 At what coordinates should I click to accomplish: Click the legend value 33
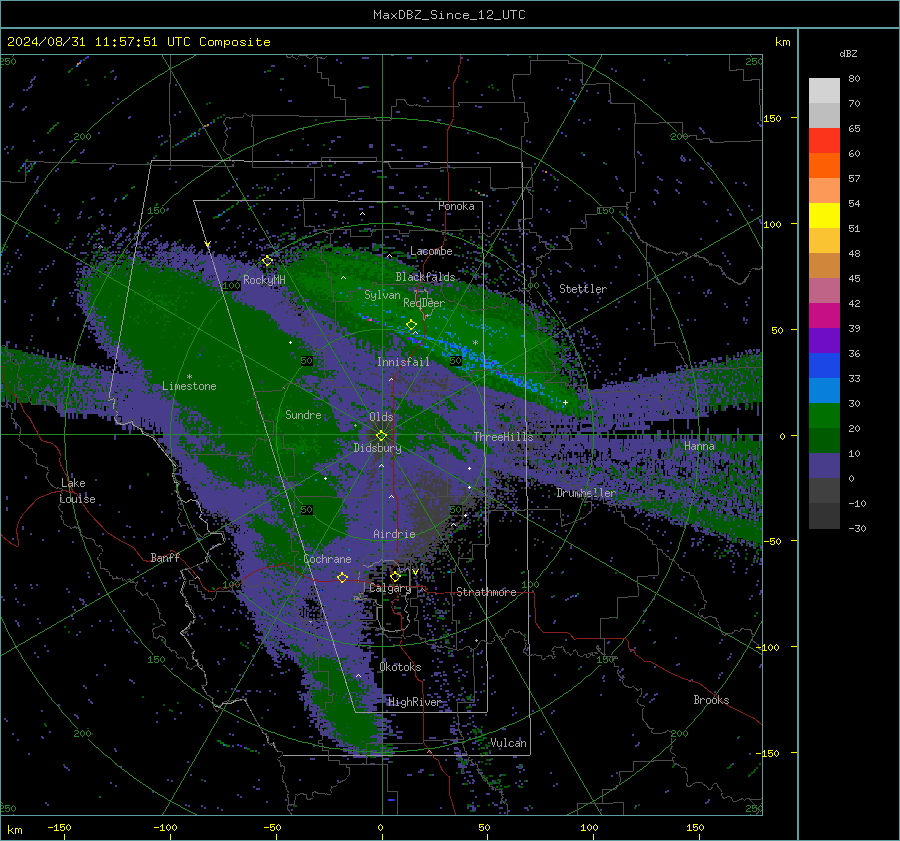(x=854, y=378)
